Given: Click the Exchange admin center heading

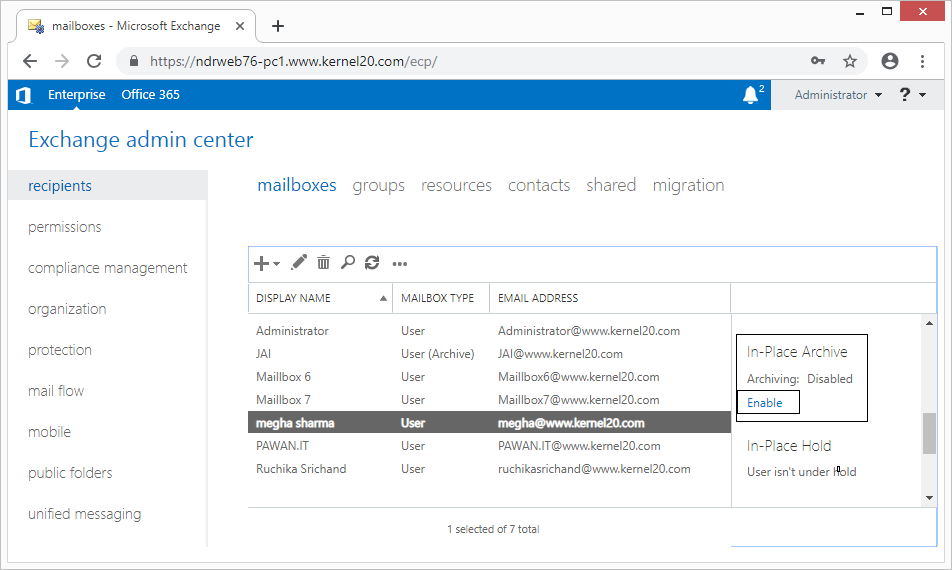Looking at the screenshot, I should [x=141, y=140].
